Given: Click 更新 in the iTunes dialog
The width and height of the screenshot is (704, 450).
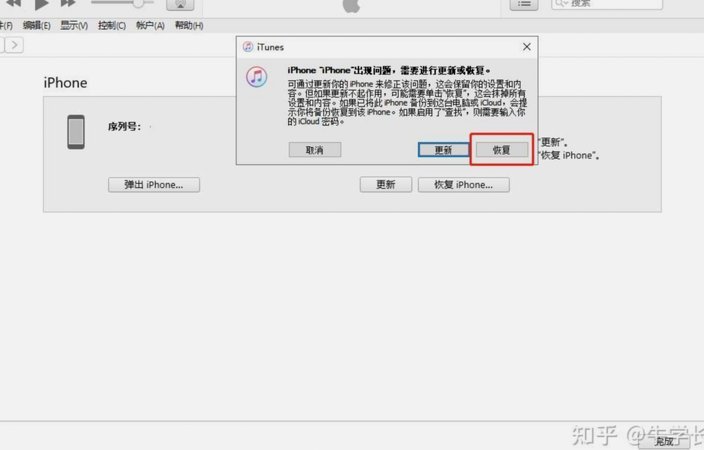Looking at the screenshot, I should (x=444, y=150).
